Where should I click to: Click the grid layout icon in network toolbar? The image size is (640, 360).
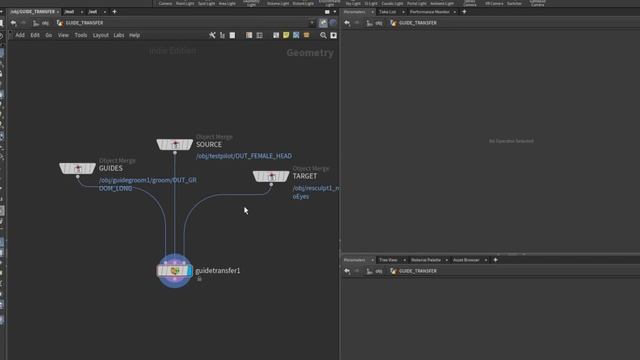(x=260, y=36)
